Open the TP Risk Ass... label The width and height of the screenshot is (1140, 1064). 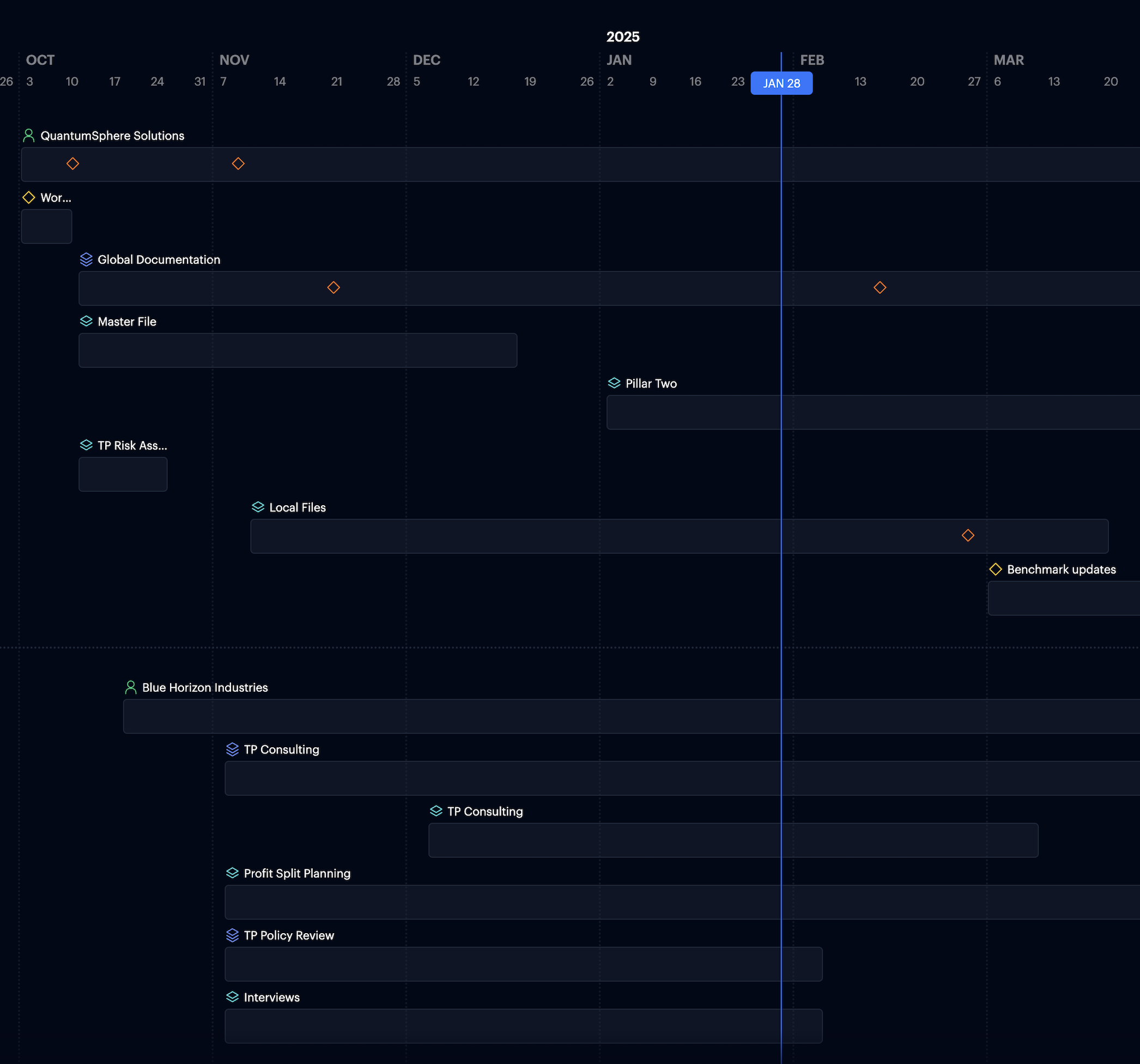[132, 445]
